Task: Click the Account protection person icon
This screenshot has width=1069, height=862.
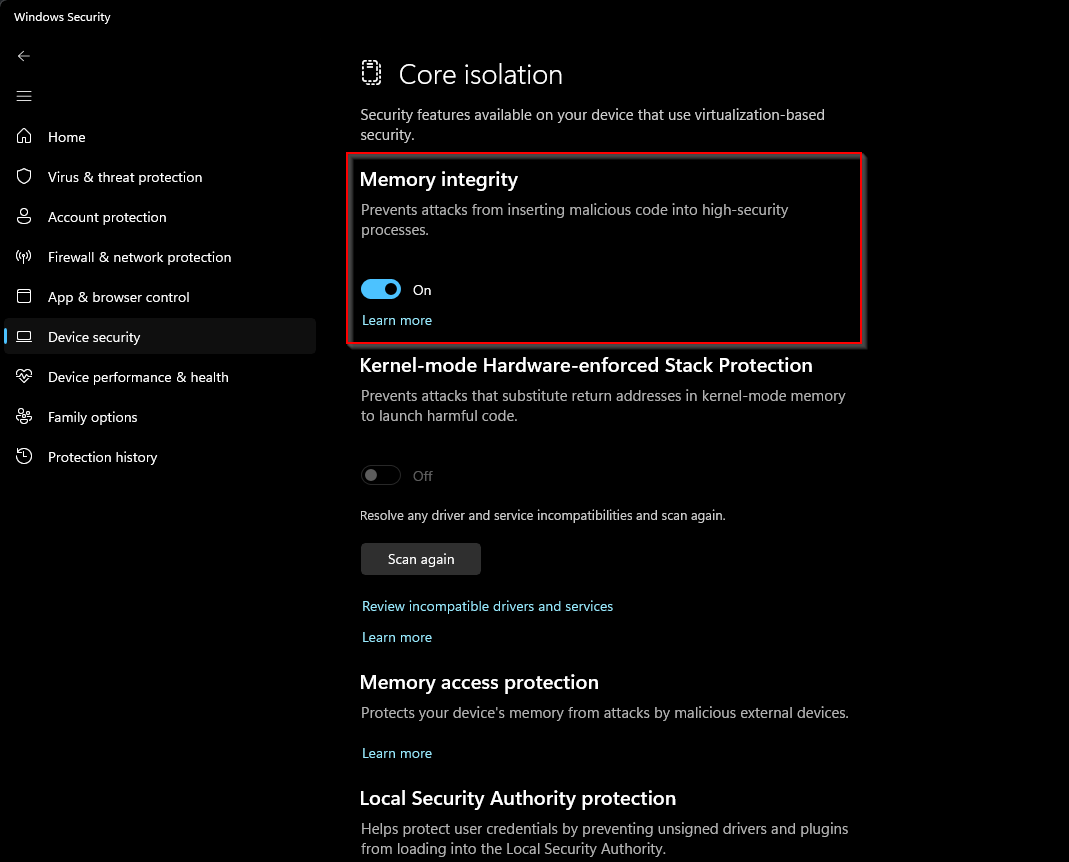Action: (25, 217)
